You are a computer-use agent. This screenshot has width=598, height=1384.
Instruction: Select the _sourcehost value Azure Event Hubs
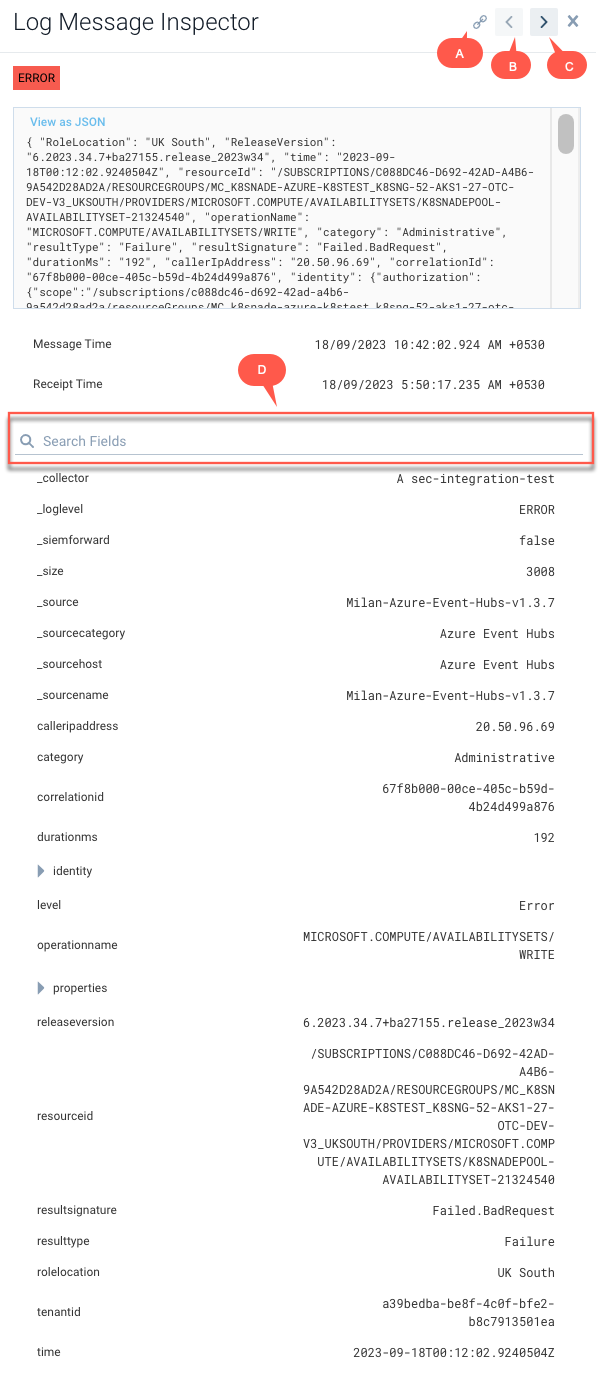coord(497,665)
